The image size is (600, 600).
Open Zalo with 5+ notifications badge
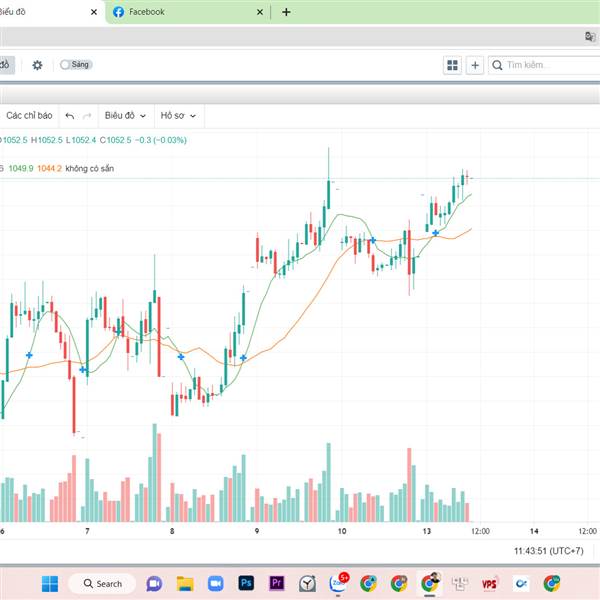coord(339,583)
